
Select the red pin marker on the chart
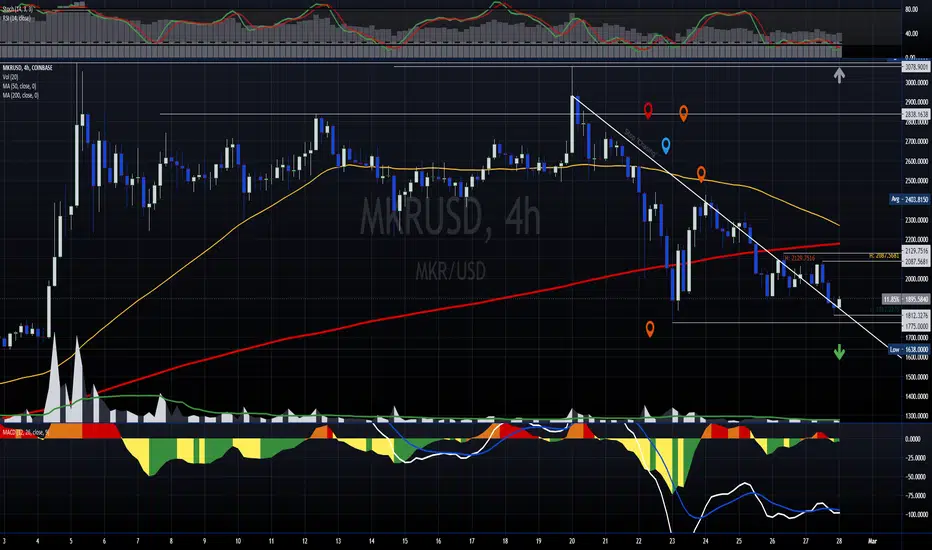point(648,110)
